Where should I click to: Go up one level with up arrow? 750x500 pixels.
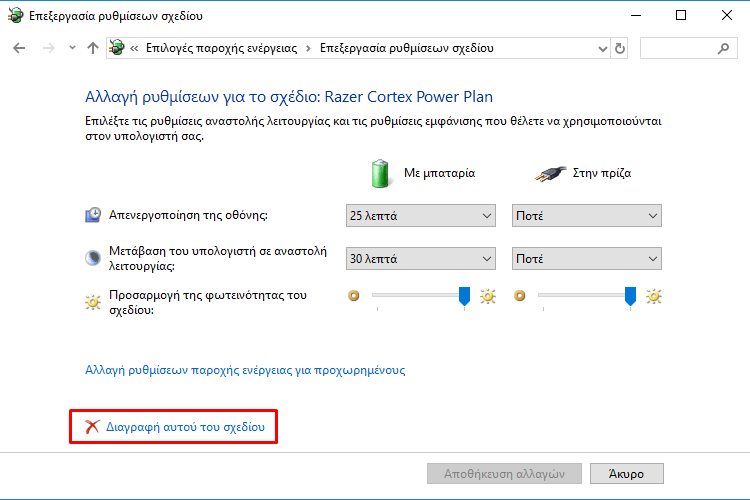coord(93,48)
